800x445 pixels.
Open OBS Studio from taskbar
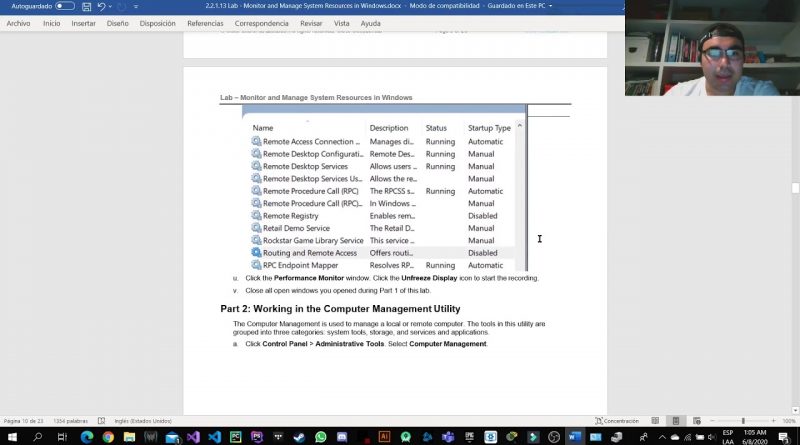tap(554, 437)
